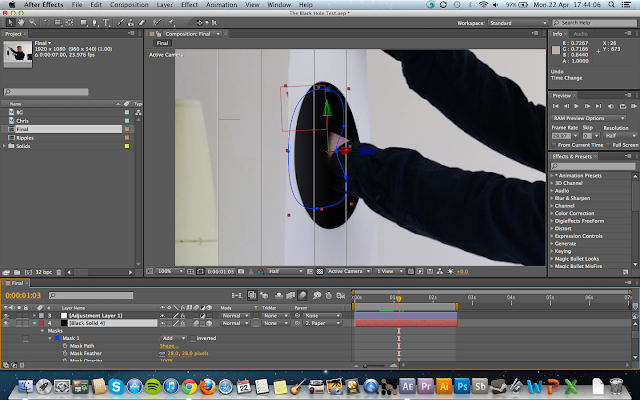The image size is (640, 400).
Task: Click the red label swatch of Black Solid 4
Action: [41, 323]
